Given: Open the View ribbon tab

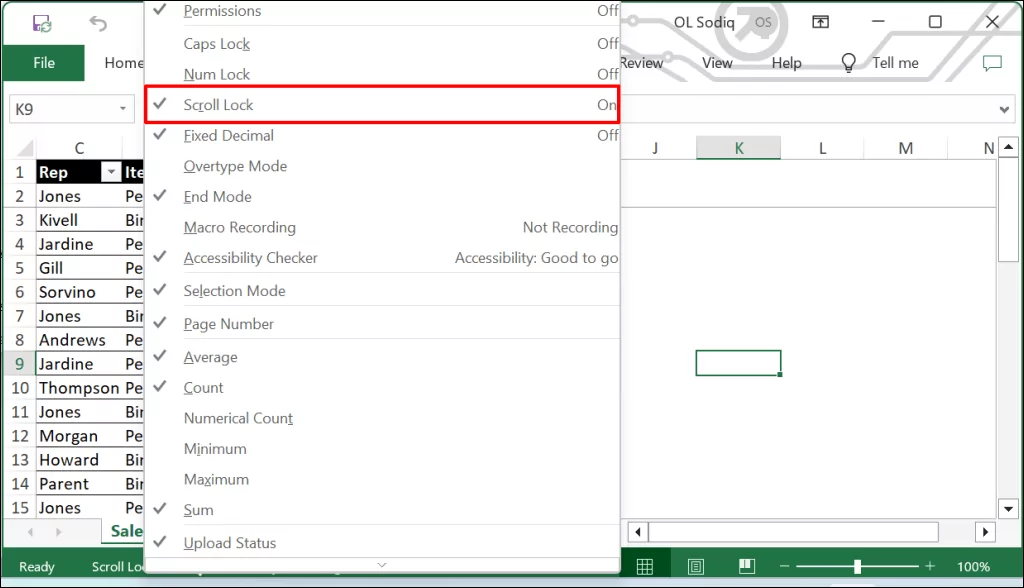Looking at the screenshot, I should click(717, 63).
